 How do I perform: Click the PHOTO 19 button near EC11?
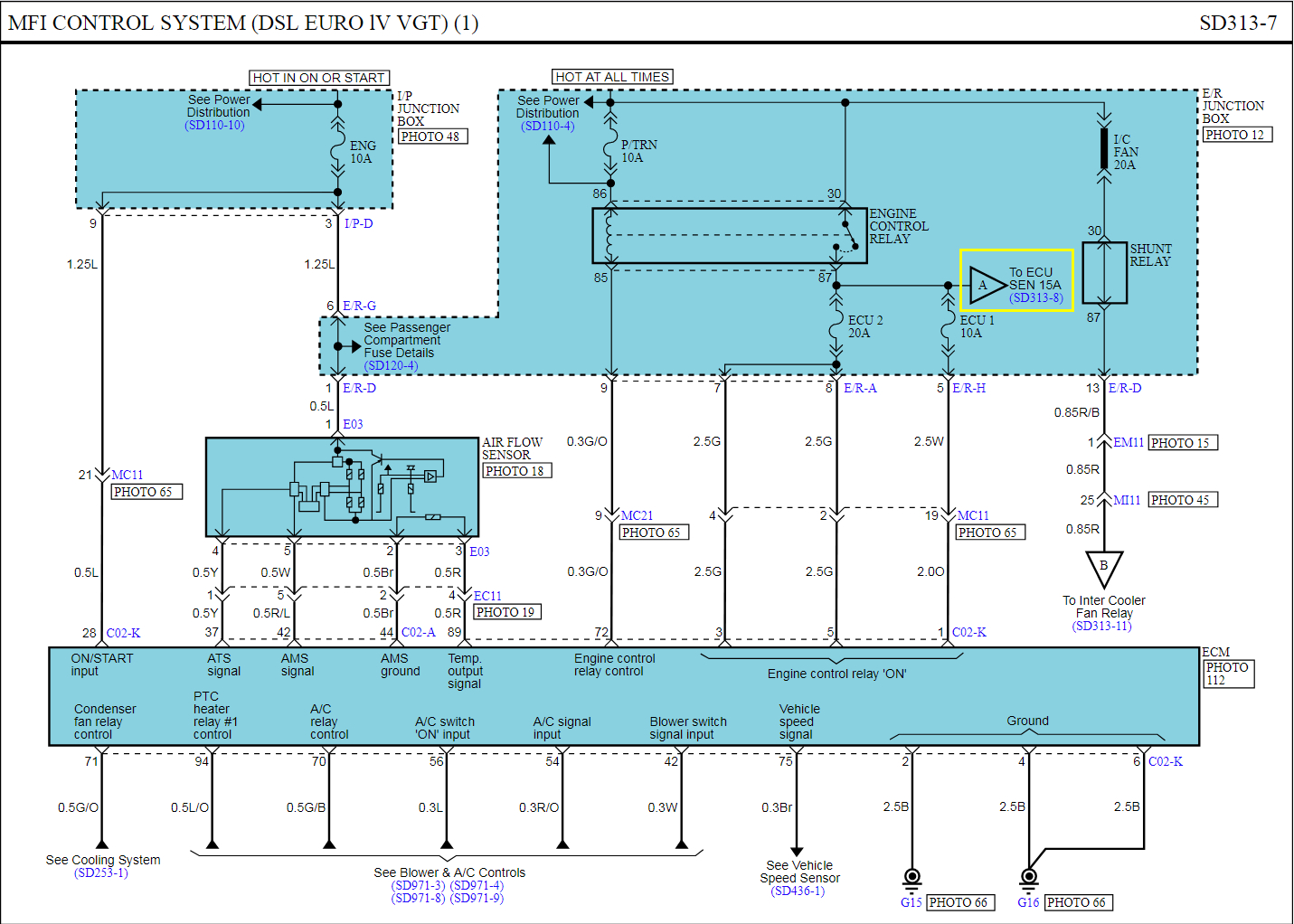pos(507,612)
